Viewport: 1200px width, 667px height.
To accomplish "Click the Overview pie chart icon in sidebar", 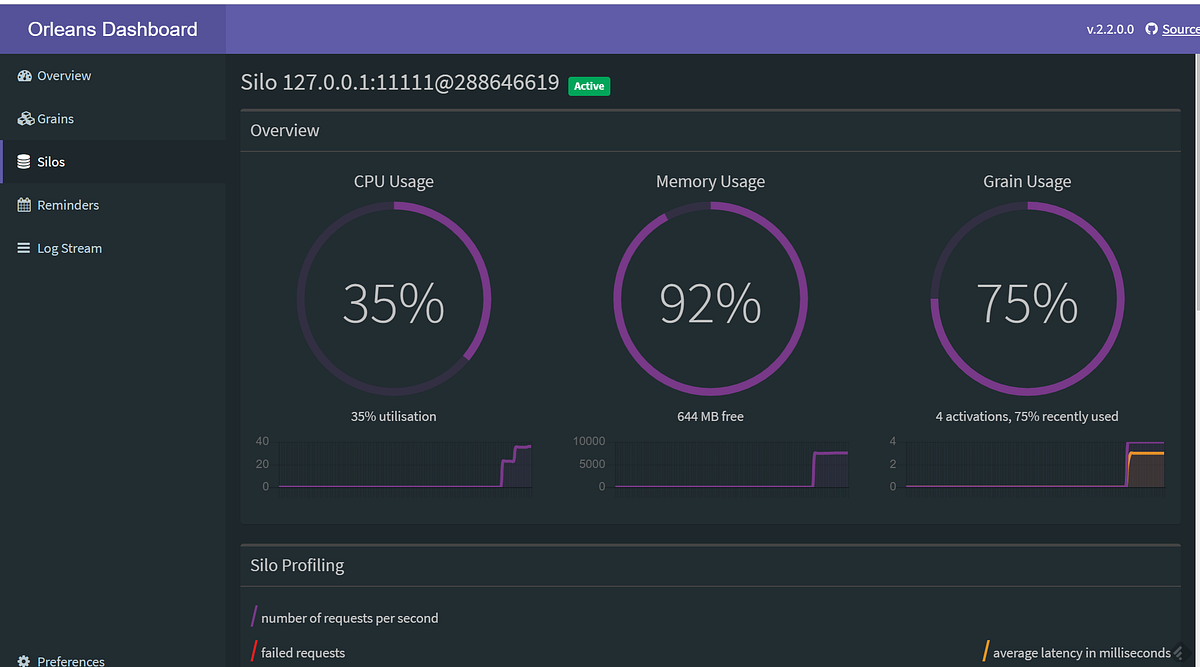I will (x=22, y=75).
